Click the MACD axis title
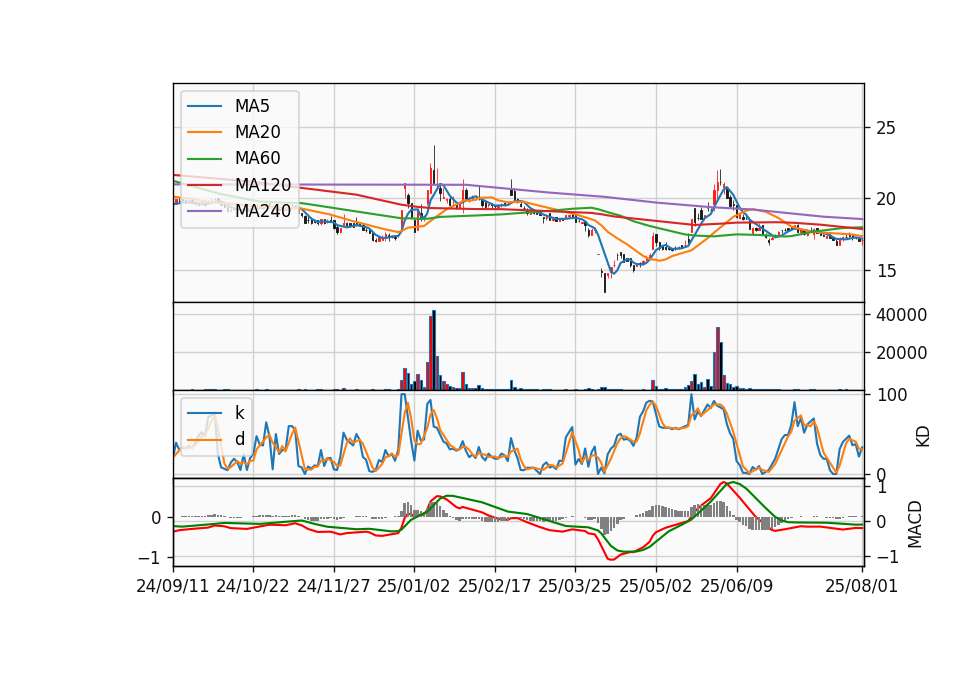This screenshot has width=960, height=690. point(915,524)
